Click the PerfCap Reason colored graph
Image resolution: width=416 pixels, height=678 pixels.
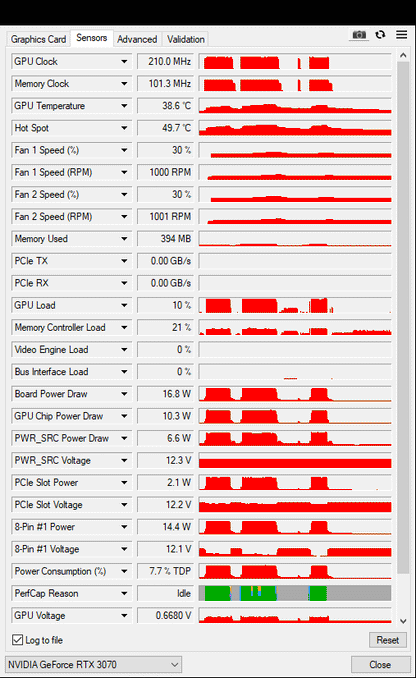pyautogui.click(x=295, y=593)
